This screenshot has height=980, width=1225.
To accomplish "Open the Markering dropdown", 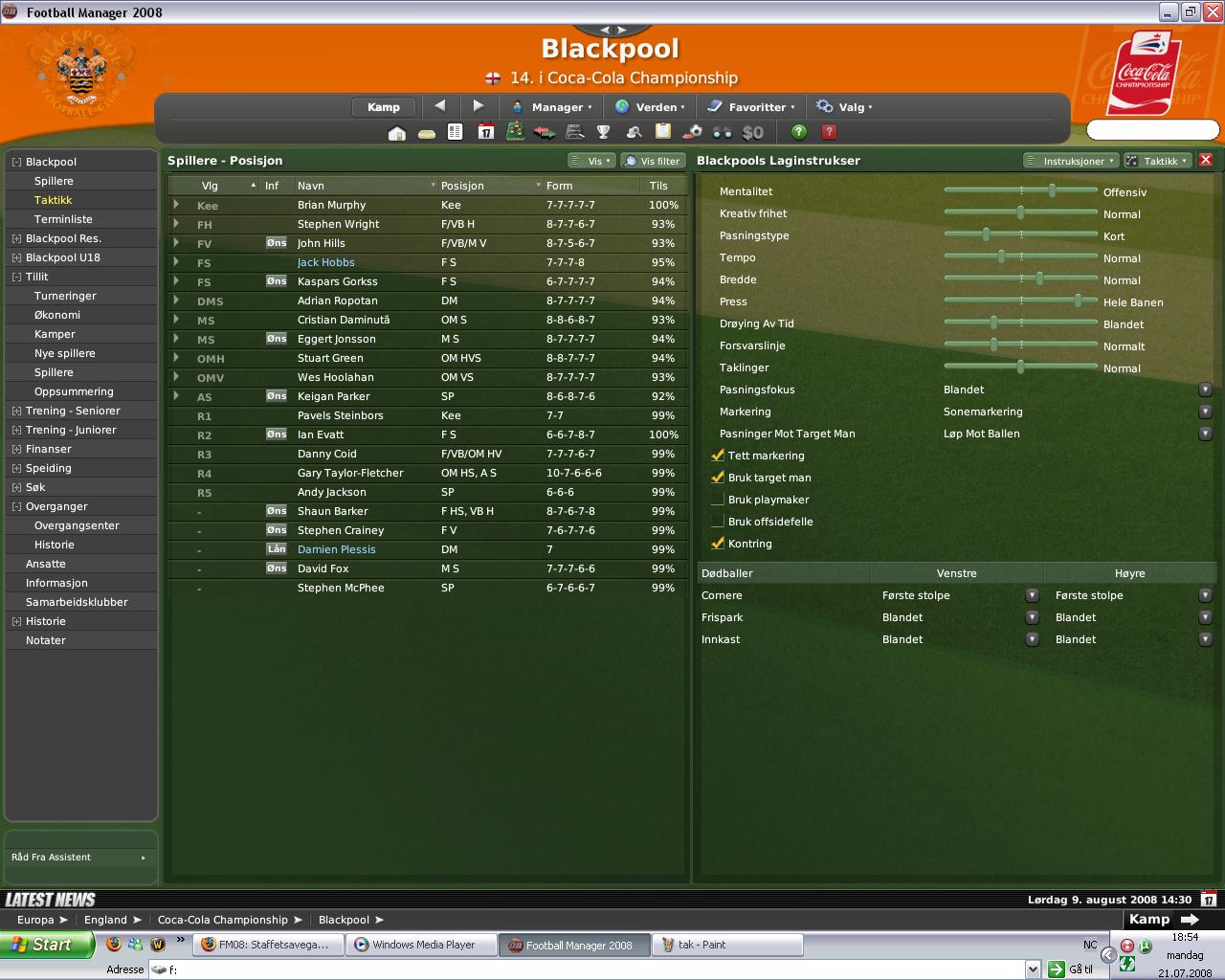I will point(1205,412).
